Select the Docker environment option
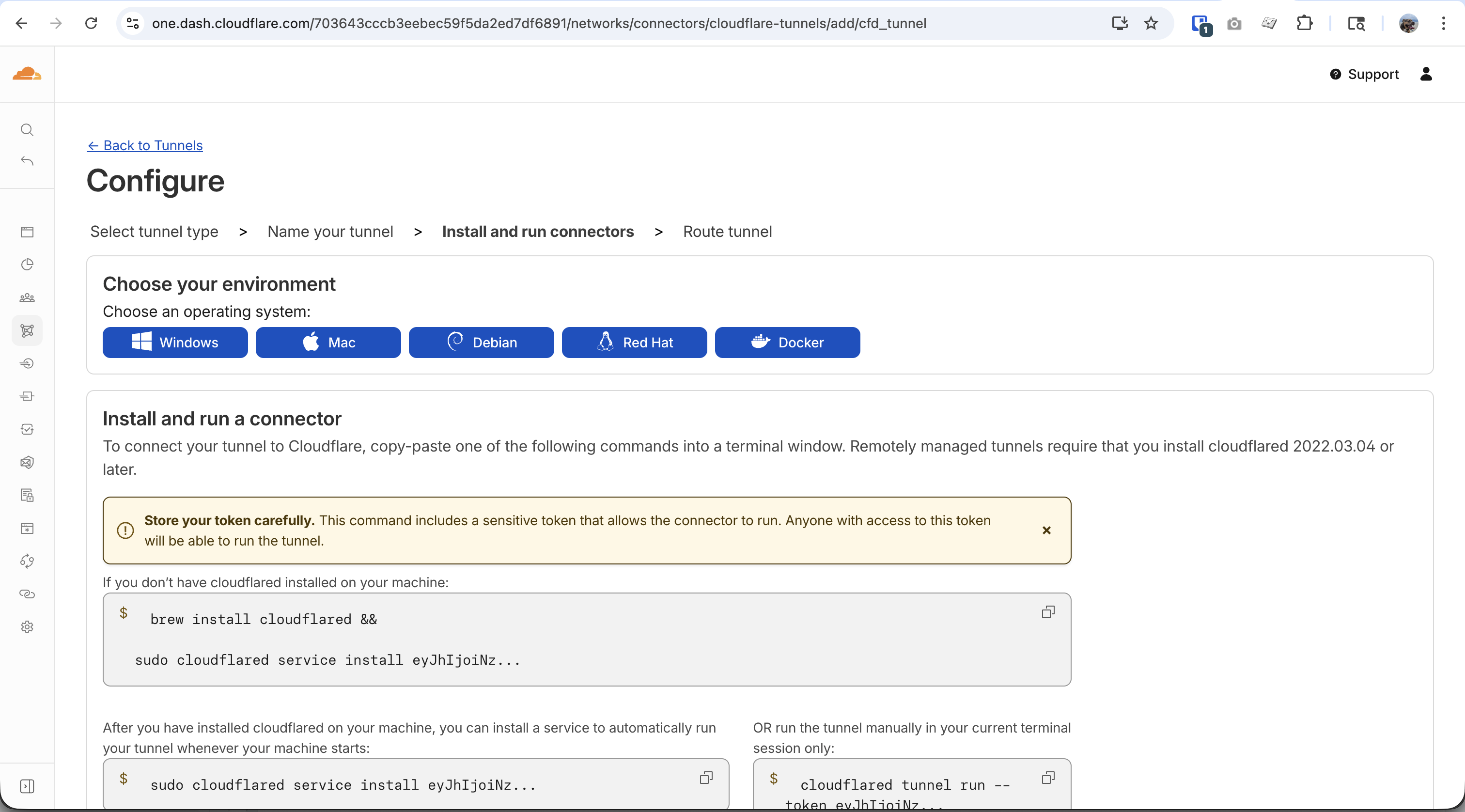1465x812 pixels. coord(787,343)
